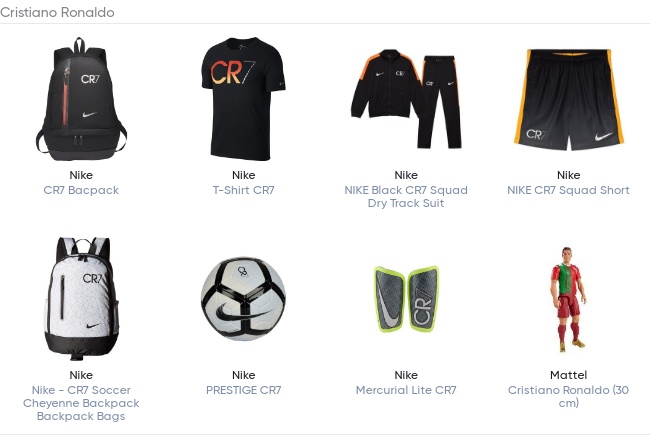Open the T-Shirt CR7 title link

[x=244, y=190]
